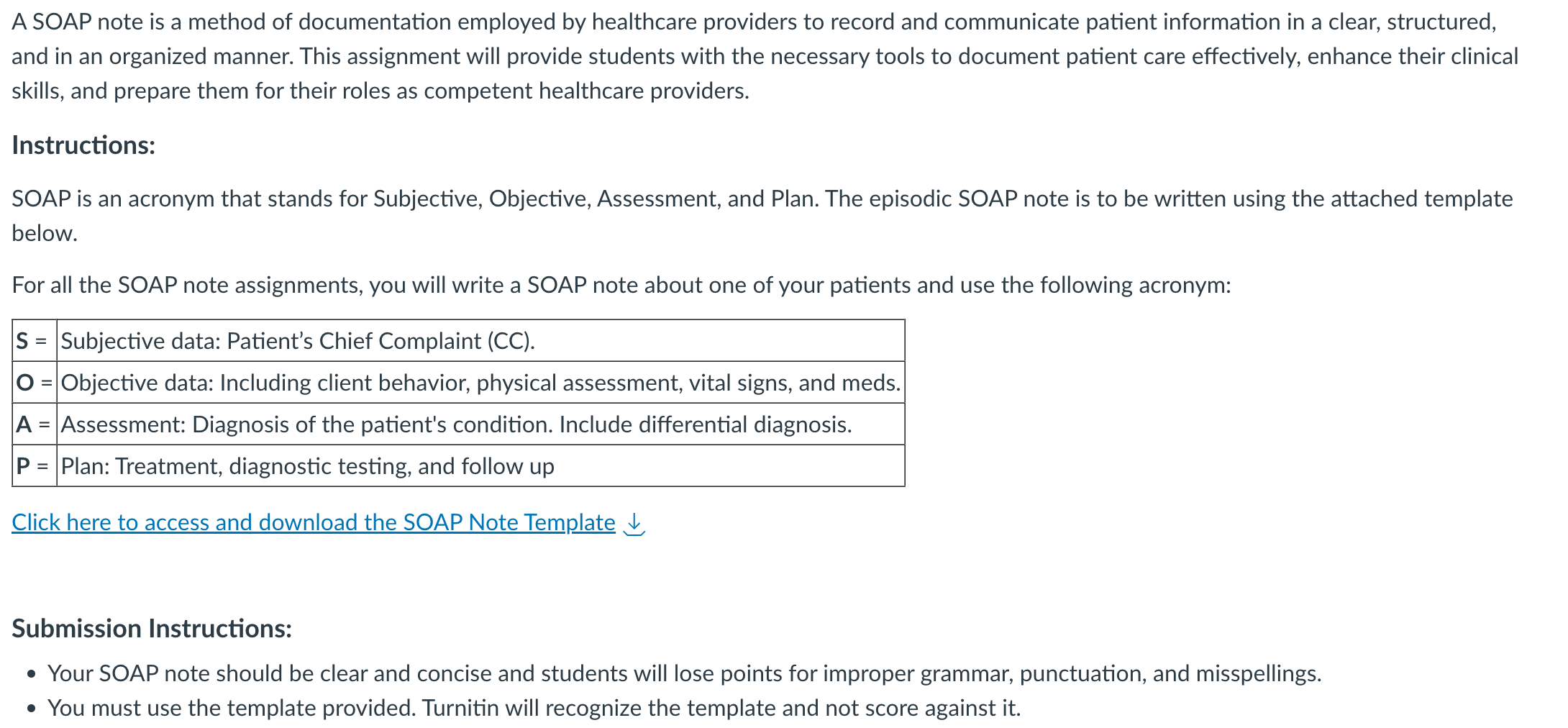The image size is (1568, 728).
Task: Click the sentence 'SOAP is an acronym'
Action: pyautogui.click(x=762, y=199)
